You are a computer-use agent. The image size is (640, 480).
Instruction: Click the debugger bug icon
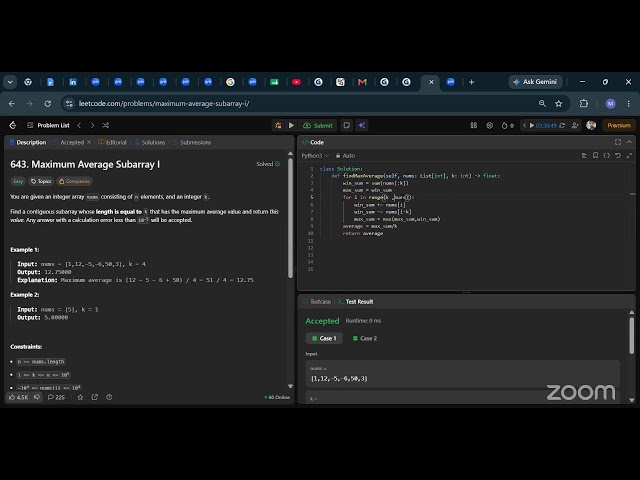pos(278,125)
